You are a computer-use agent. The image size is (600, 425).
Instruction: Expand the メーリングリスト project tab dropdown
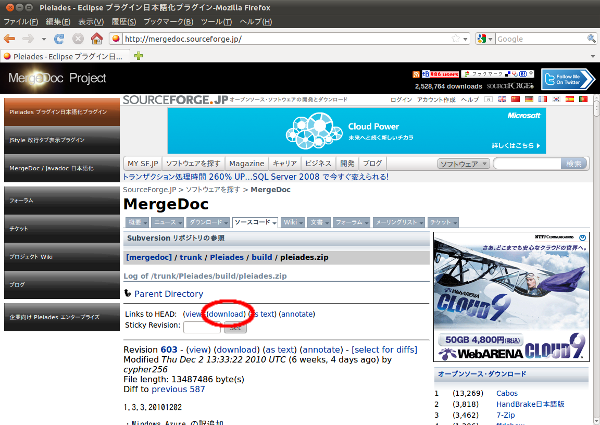[421, 223]
